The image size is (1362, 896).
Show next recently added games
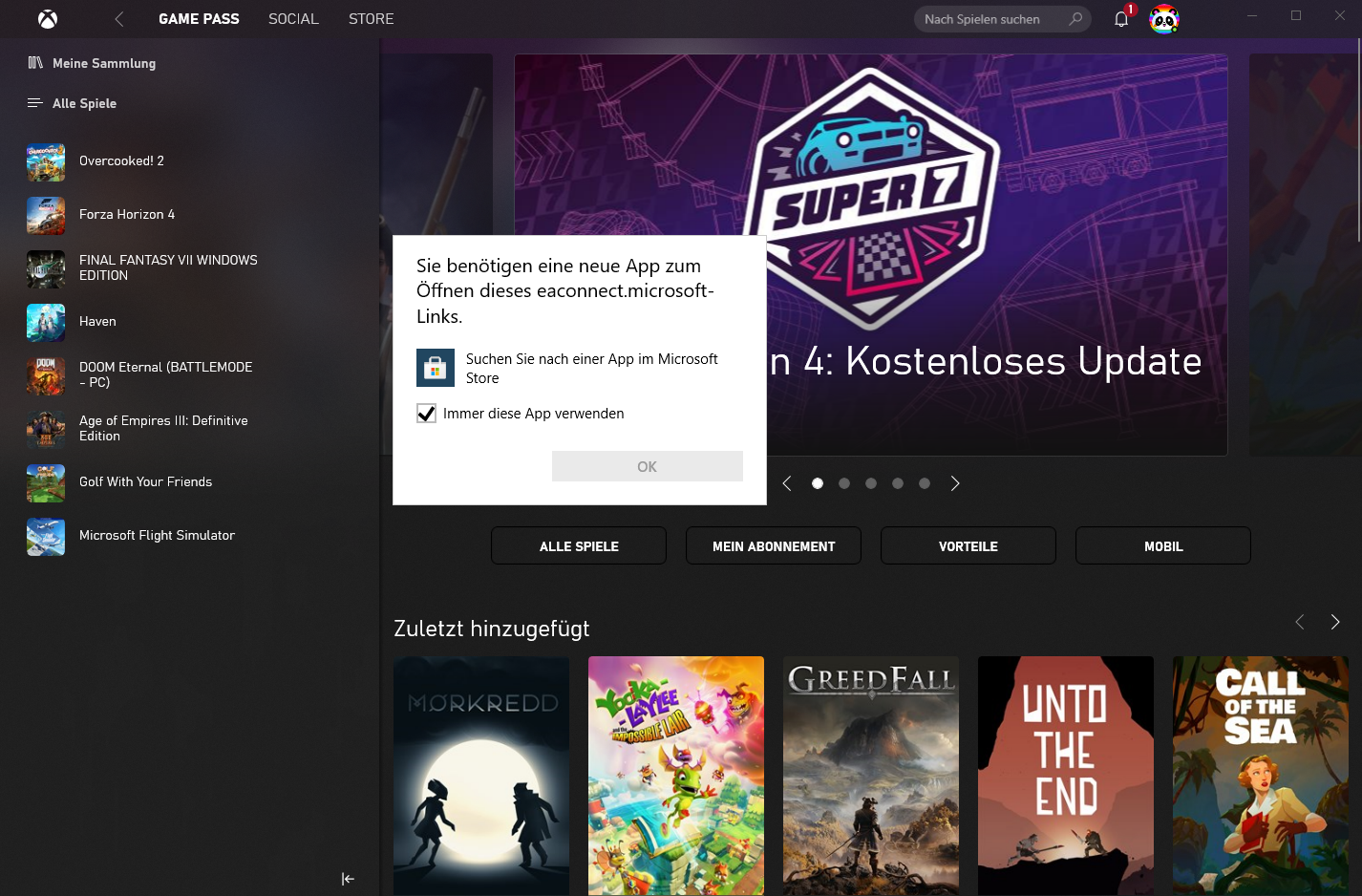tap(1335, 622)
